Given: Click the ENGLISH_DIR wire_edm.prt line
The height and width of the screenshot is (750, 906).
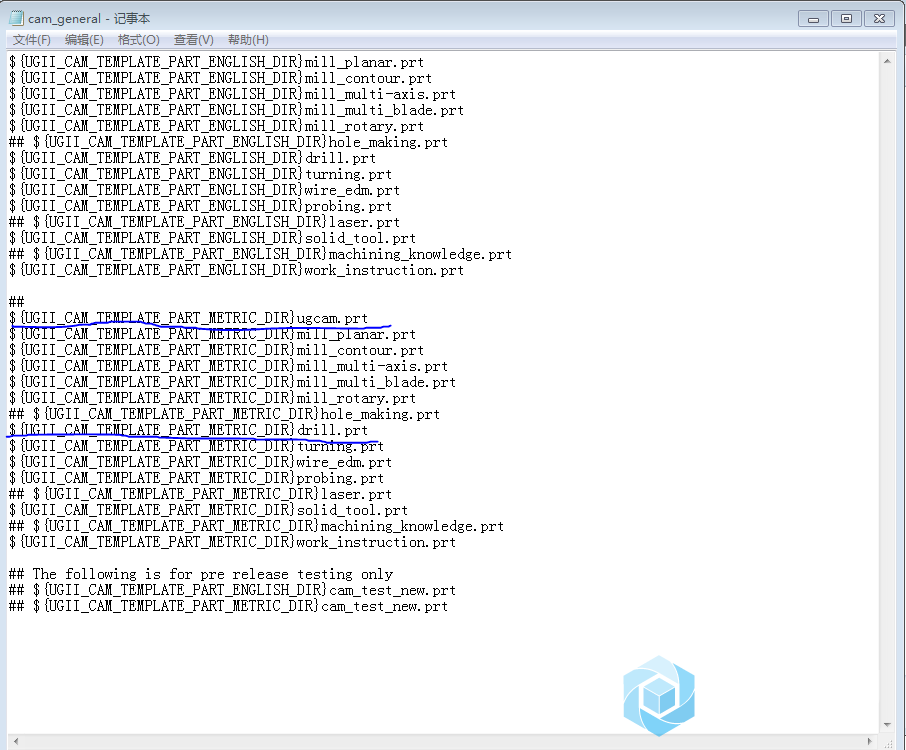Looking at the screenshot, I should click(205, 190).
